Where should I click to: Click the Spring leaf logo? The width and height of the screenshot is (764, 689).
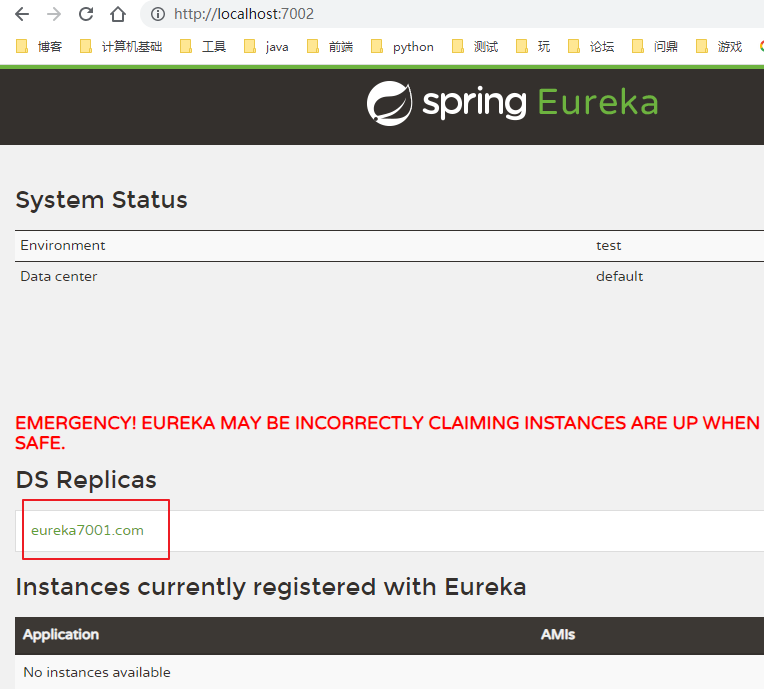click(x=389, y=103)
